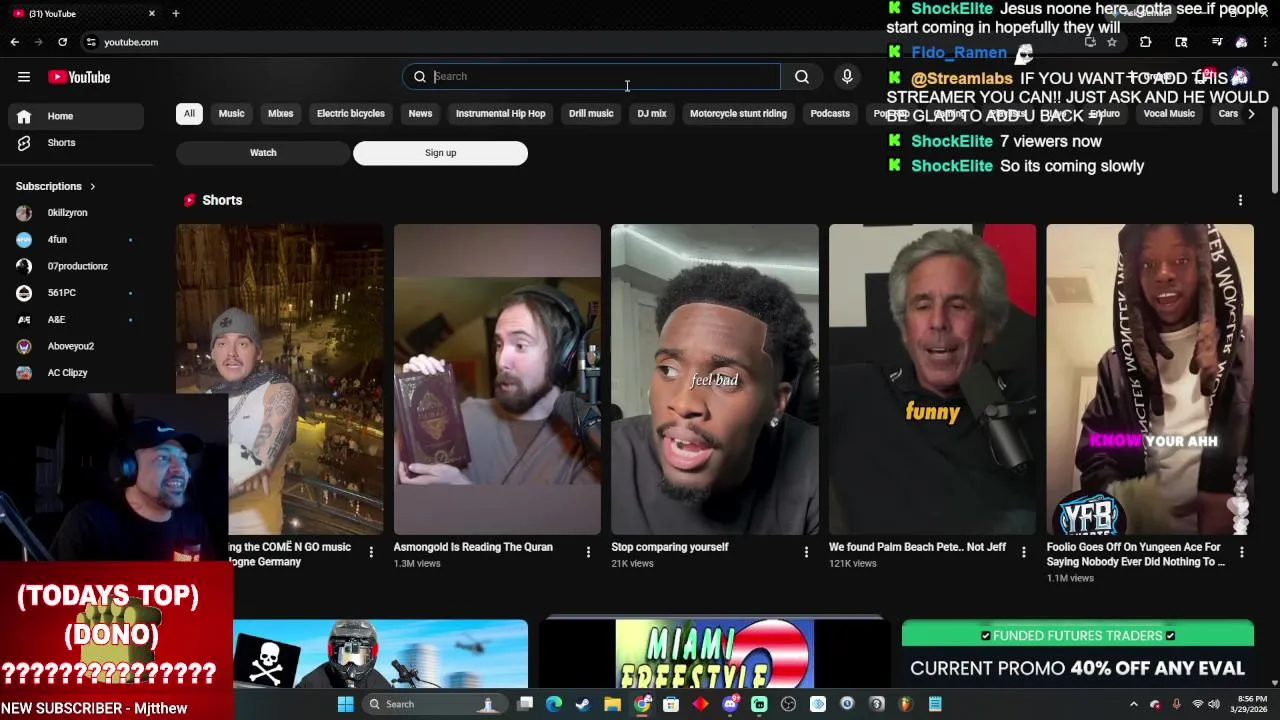Open a new browser tab

176,13
